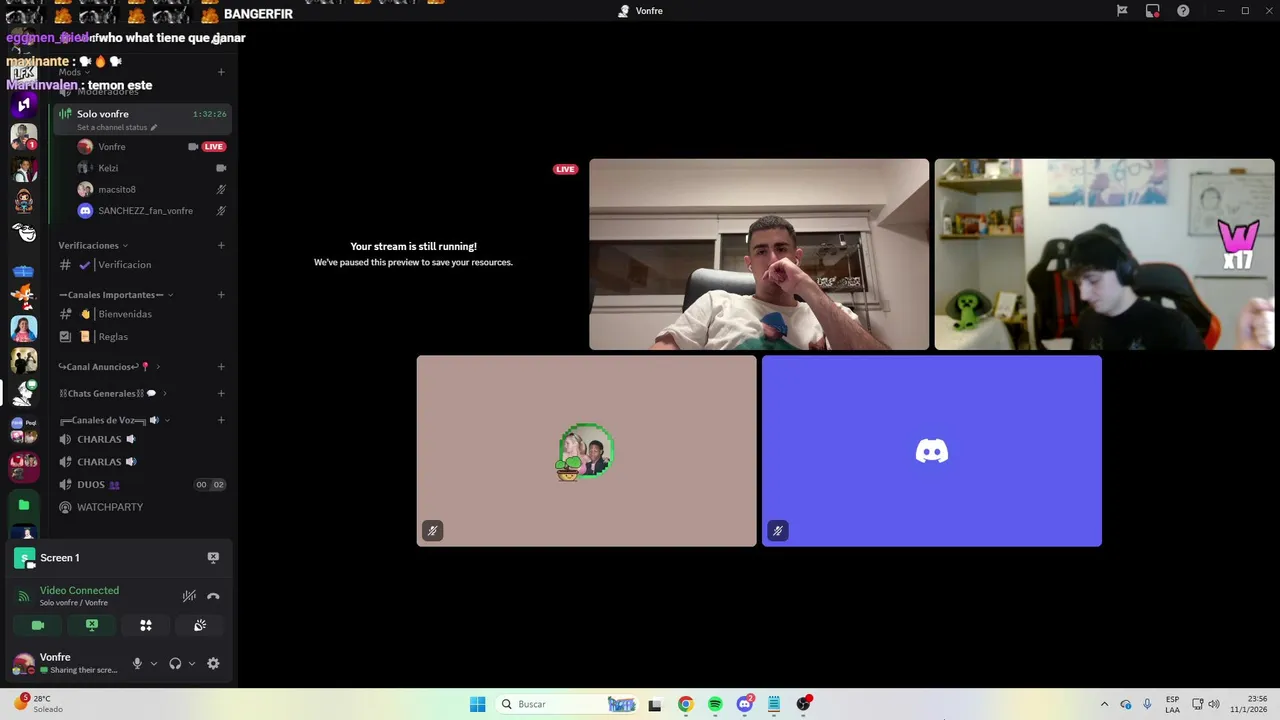Screen dimensions: 1280x720
Task: Collapse the Verificaciones category
Action: [92, 245]
